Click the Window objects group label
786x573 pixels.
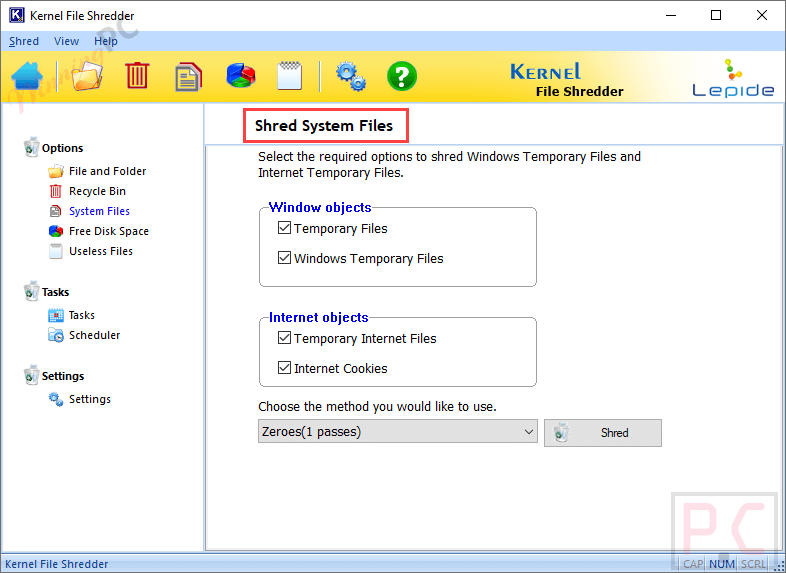coord(320,207)
